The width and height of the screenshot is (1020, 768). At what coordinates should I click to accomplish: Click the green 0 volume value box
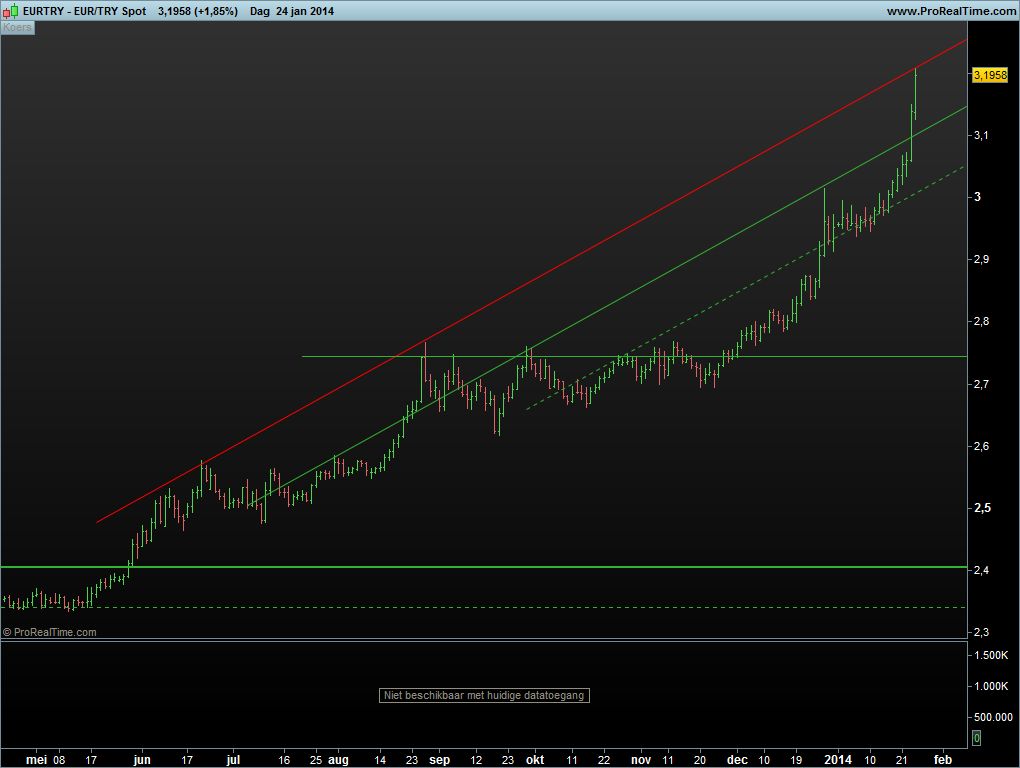(x=976, y=738)
